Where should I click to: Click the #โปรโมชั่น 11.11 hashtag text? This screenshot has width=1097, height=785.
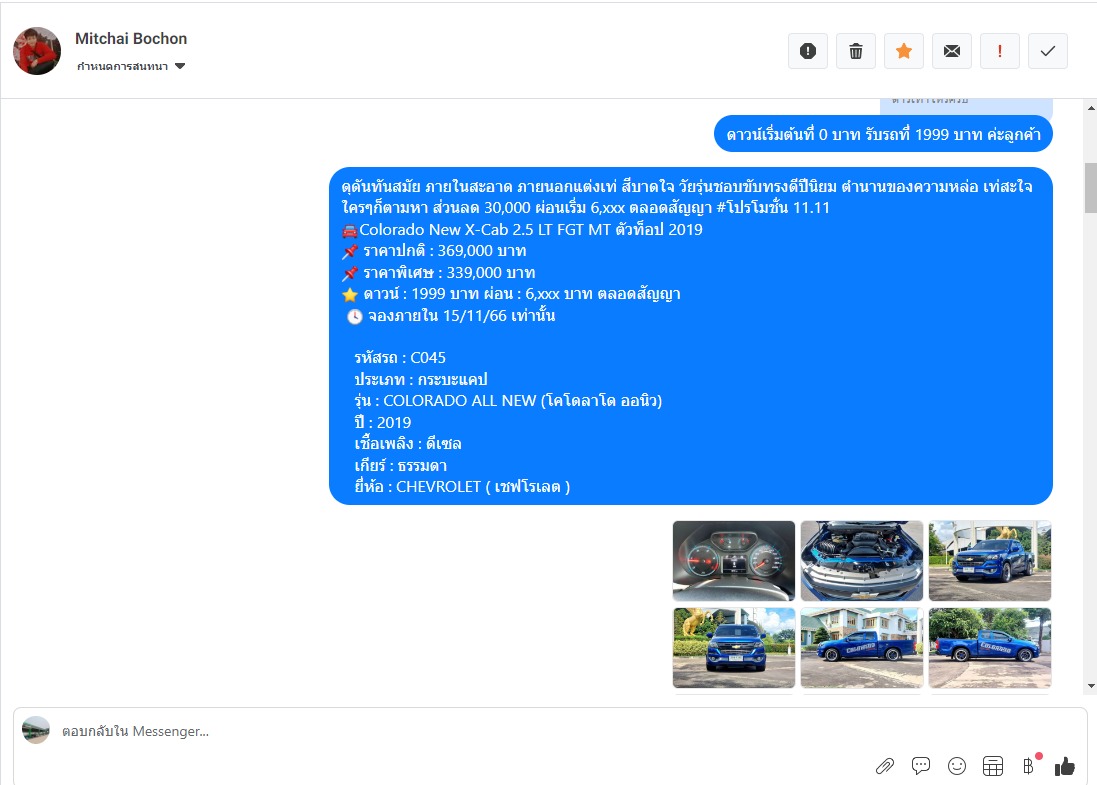[773, 208]
